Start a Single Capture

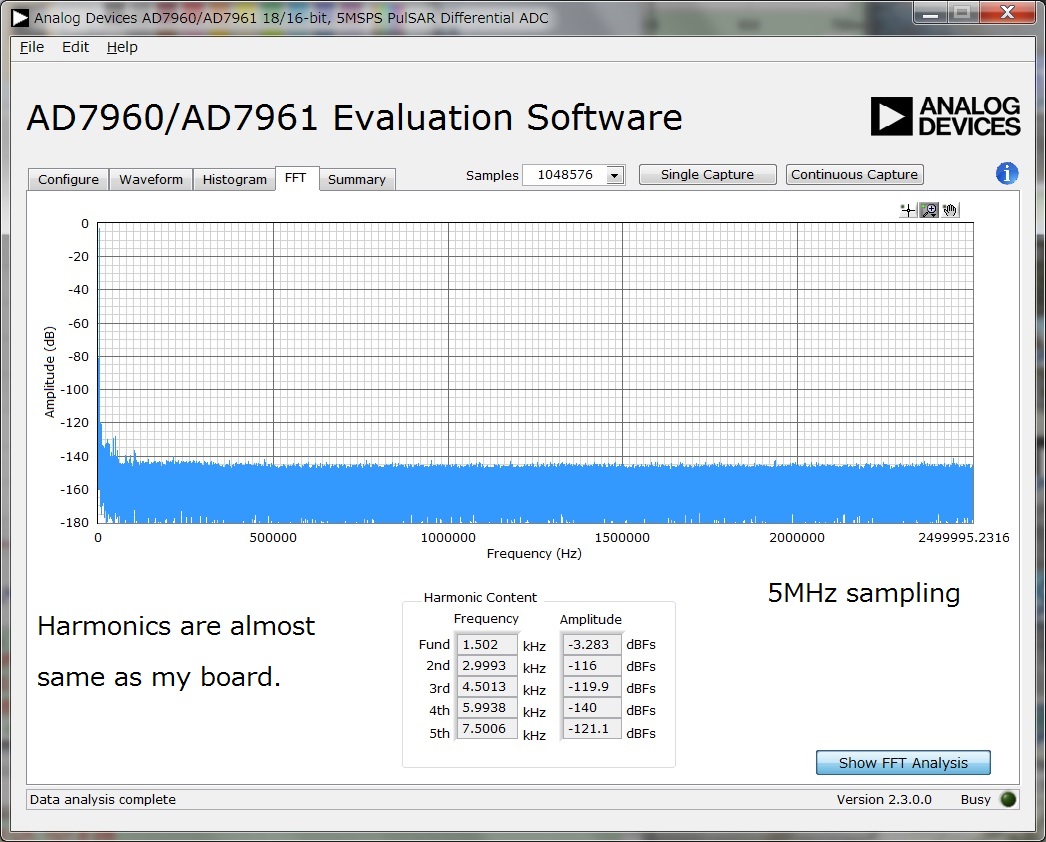707,175
